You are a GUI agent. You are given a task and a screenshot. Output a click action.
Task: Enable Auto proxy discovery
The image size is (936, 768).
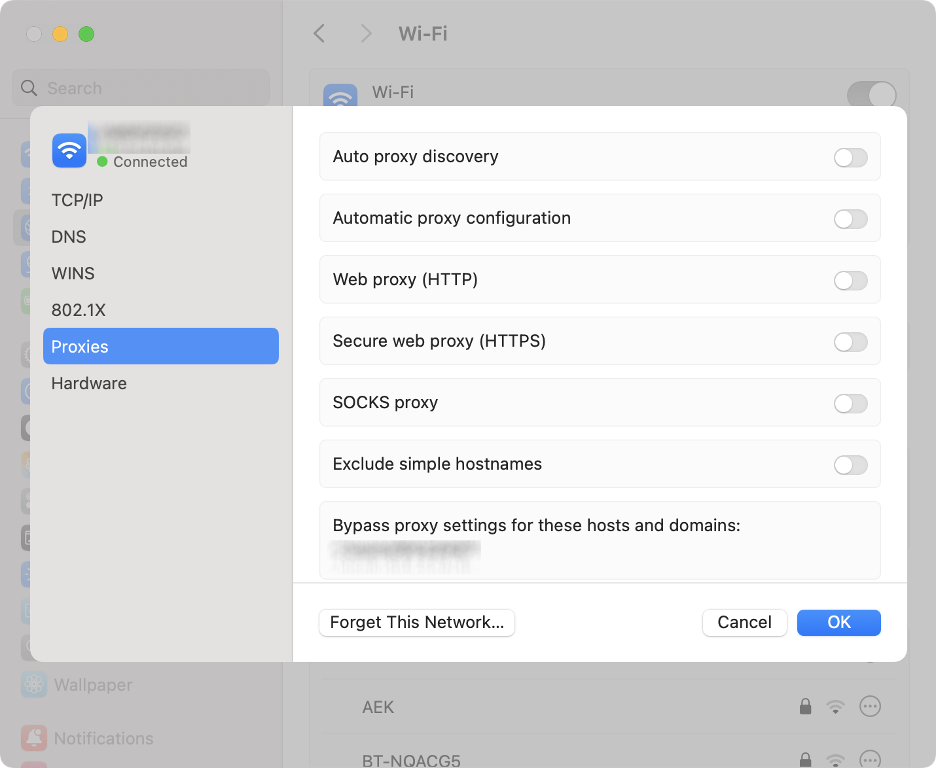click(851, 157)
